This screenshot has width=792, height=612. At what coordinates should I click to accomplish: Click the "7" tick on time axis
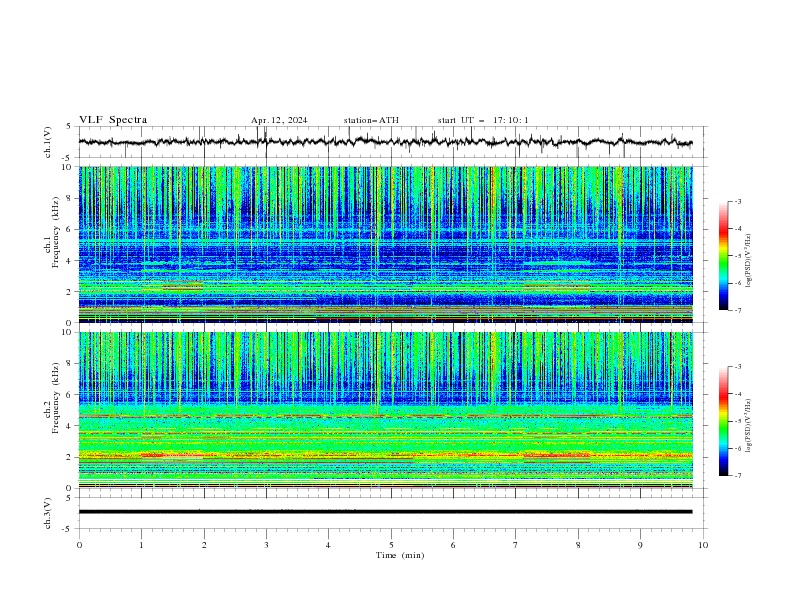[x=516, y=545]
